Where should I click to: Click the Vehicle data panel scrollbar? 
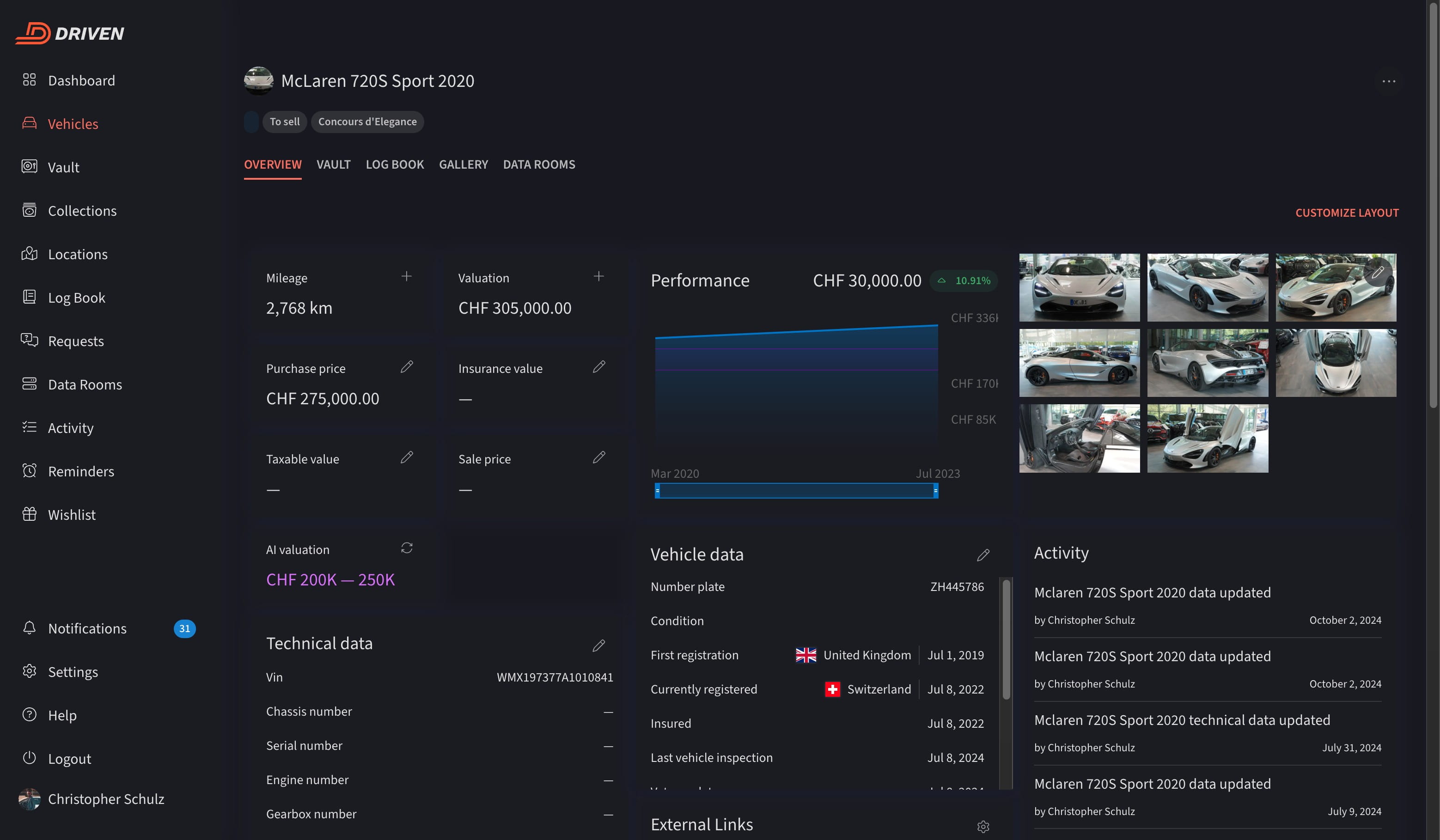(x=1006, y=640)
